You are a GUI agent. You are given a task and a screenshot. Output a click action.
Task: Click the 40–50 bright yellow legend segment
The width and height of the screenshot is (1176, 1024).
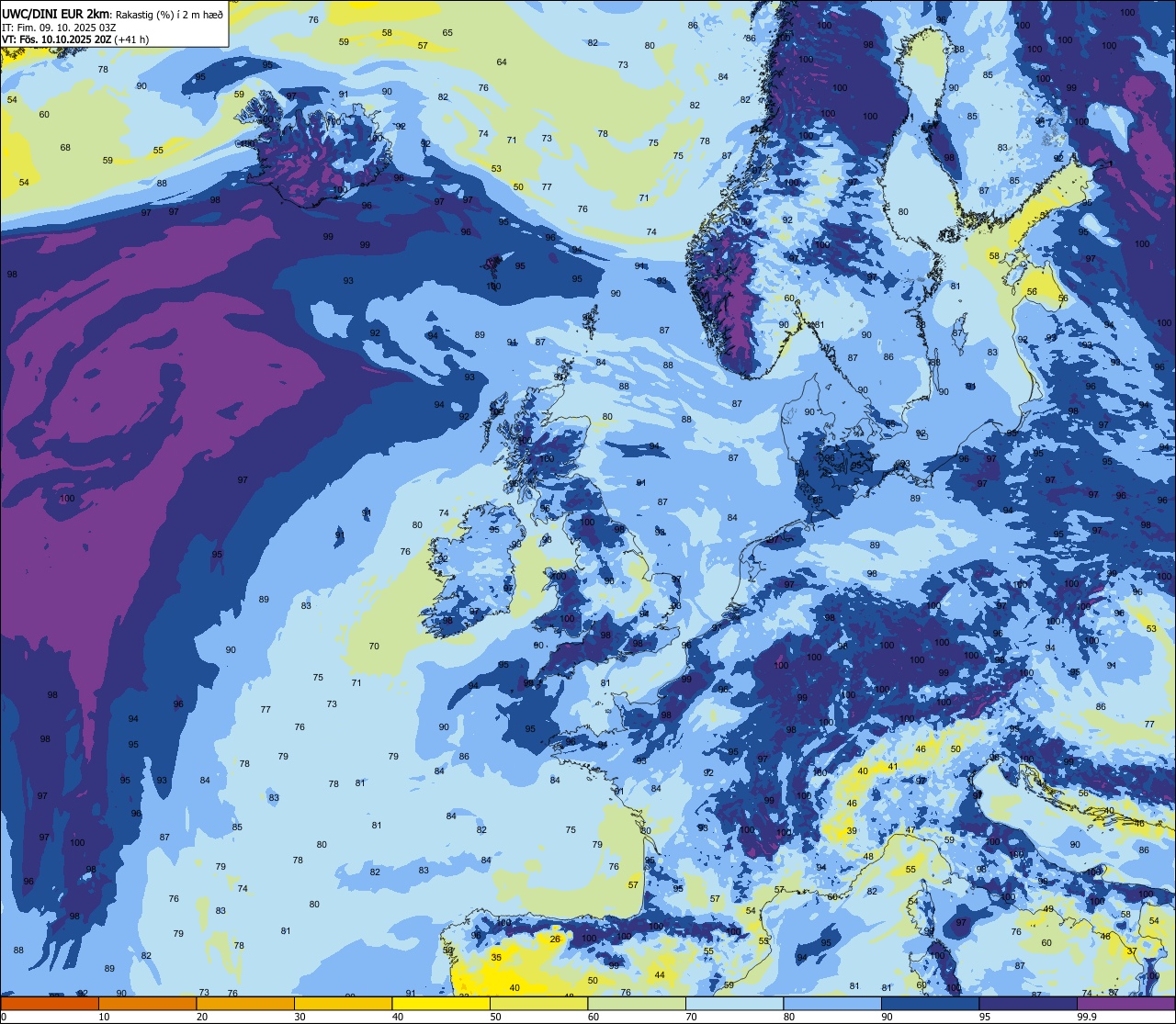441,1003
